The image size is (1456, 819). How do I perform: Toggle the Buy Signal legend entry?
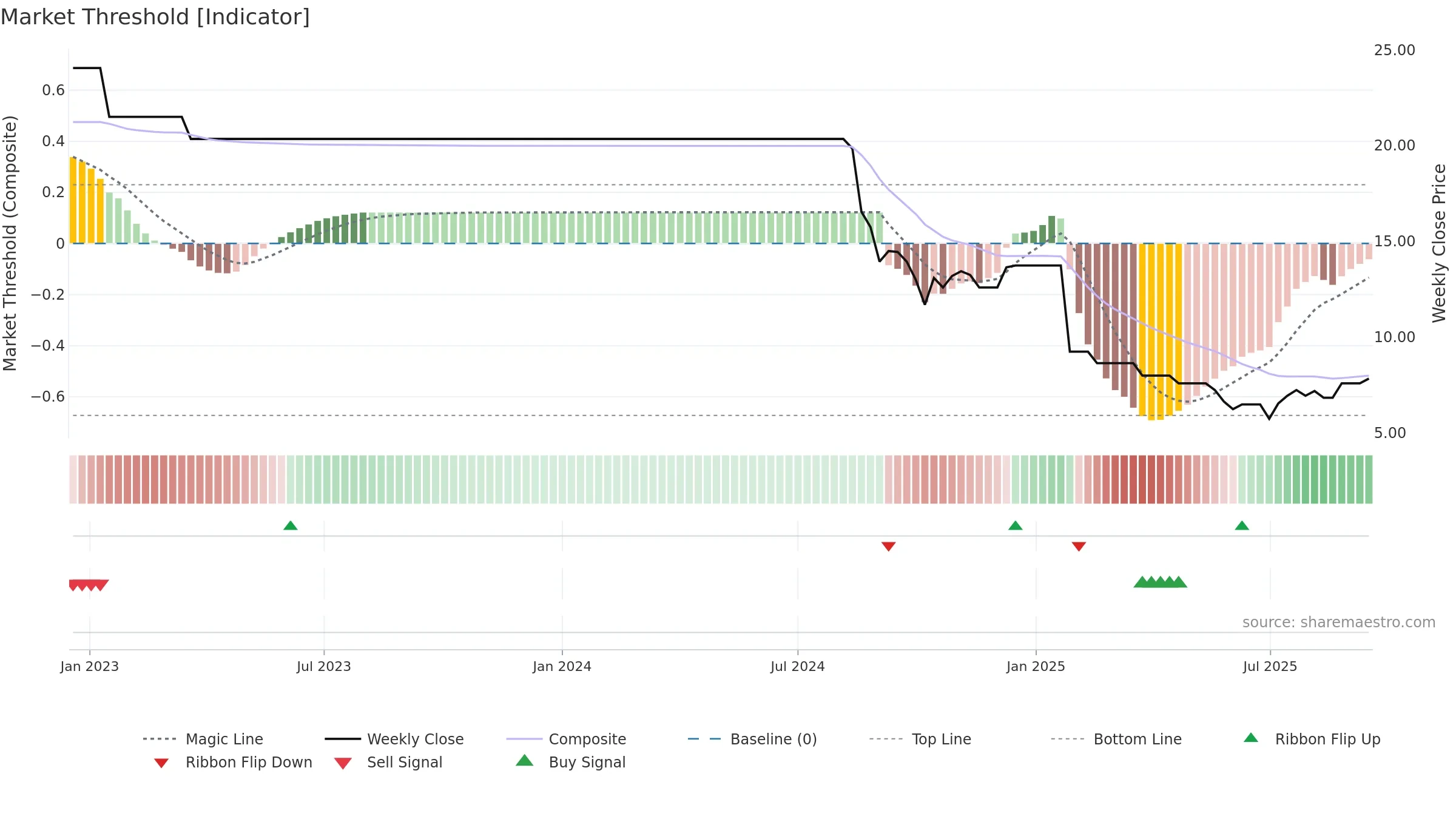(x=570, y=762)
